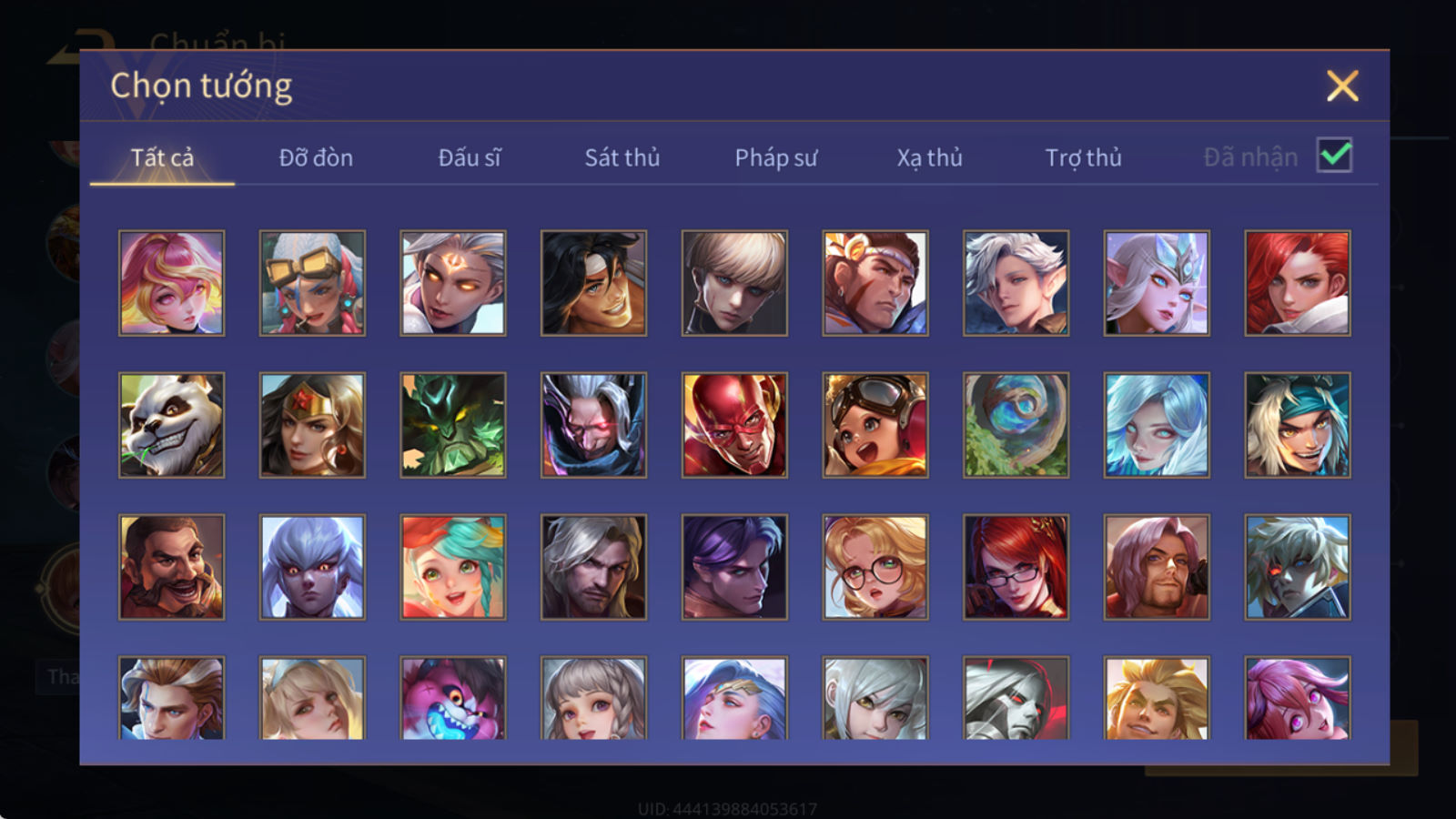
Task: Select the Tất cả tab
Action: point(162,157)
